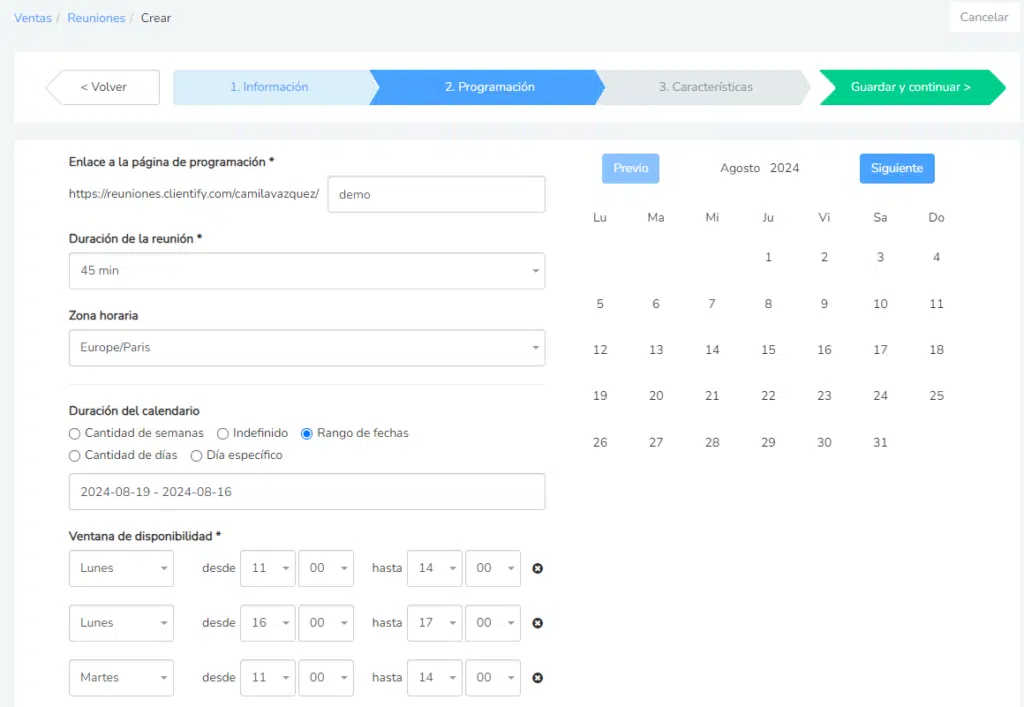Delete the Lunes 16:00 to 17:00 availability row
Image resolution: width=1024 pixels, height=707 pixels.
tap(537, 623)
